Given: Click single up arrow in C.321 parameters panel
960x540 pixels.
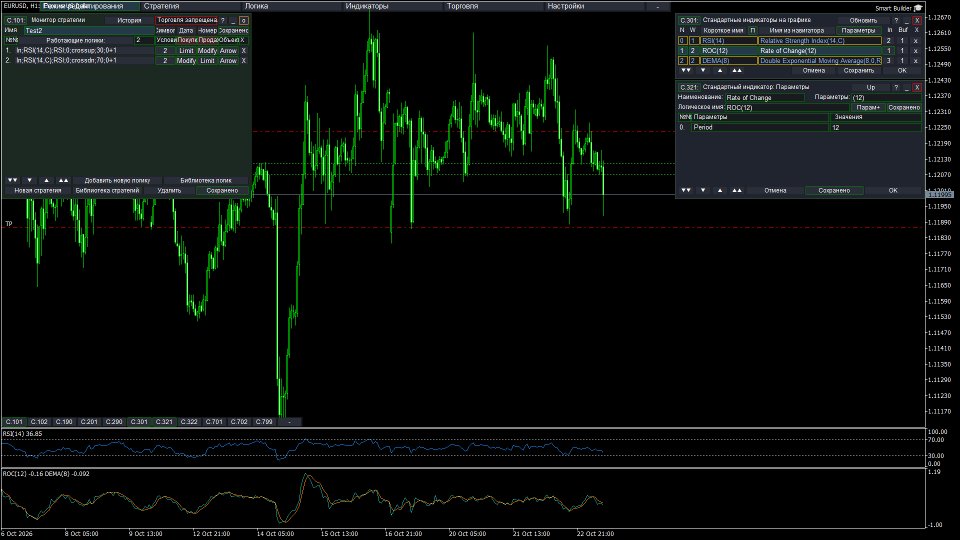Looking at the screenshot, I should pyautogui.click(x=720, y=190).
